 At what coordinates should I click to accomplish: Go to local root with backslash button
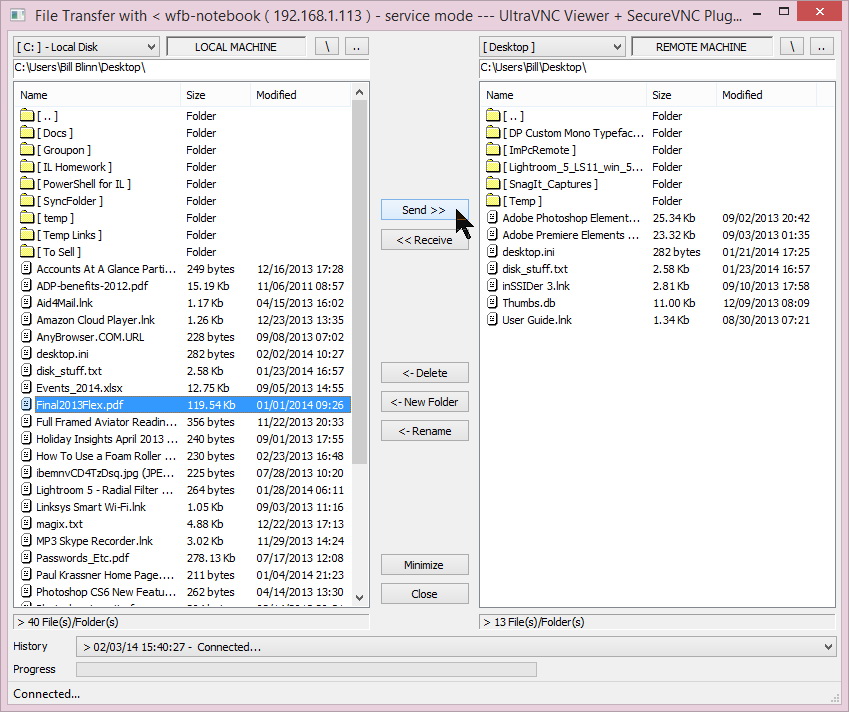click(x=327, y=47)
